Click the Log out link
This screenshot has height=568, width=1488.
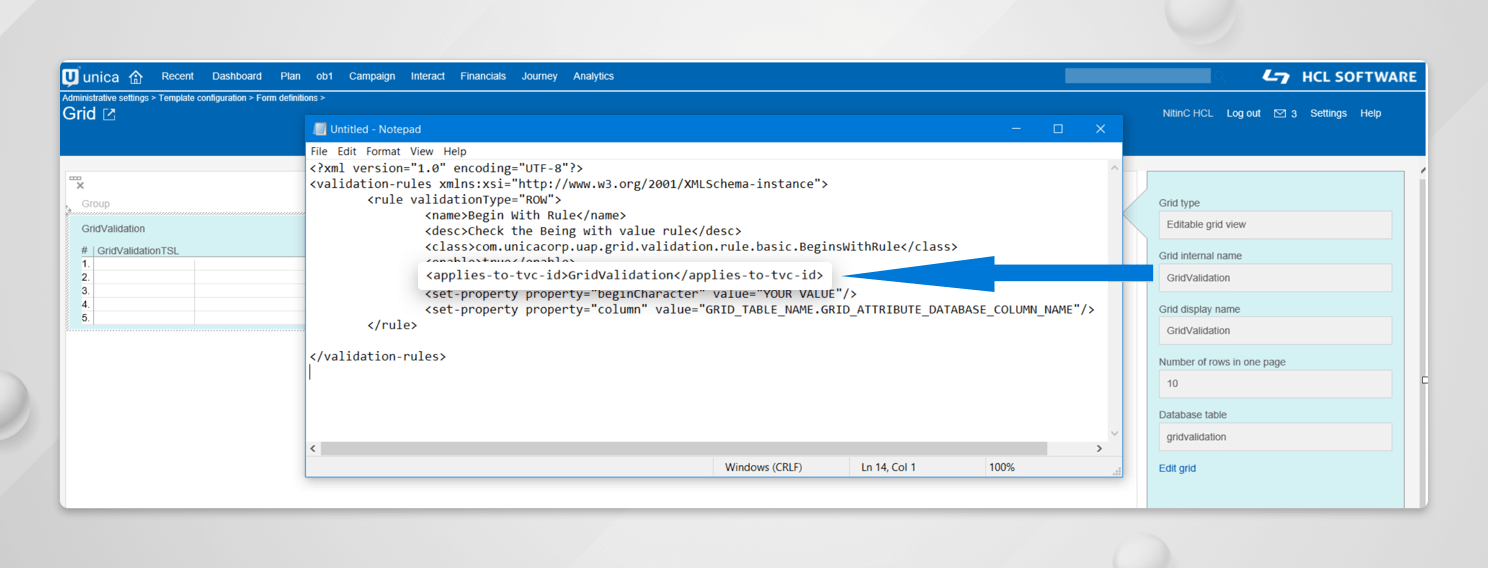[1243, 114]
